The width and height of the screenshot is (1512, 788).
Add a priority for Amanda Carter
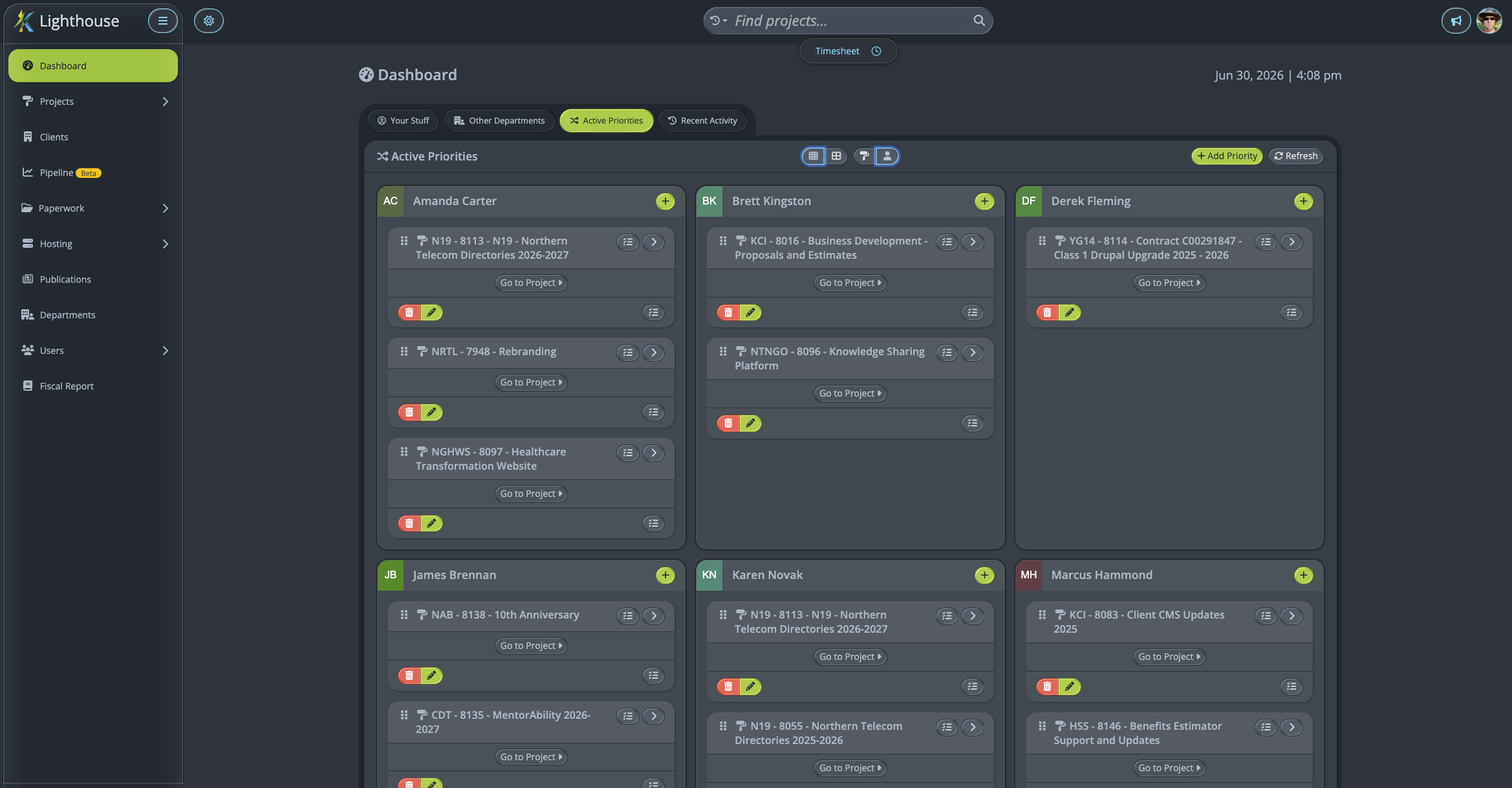click(x=665, y=201)
